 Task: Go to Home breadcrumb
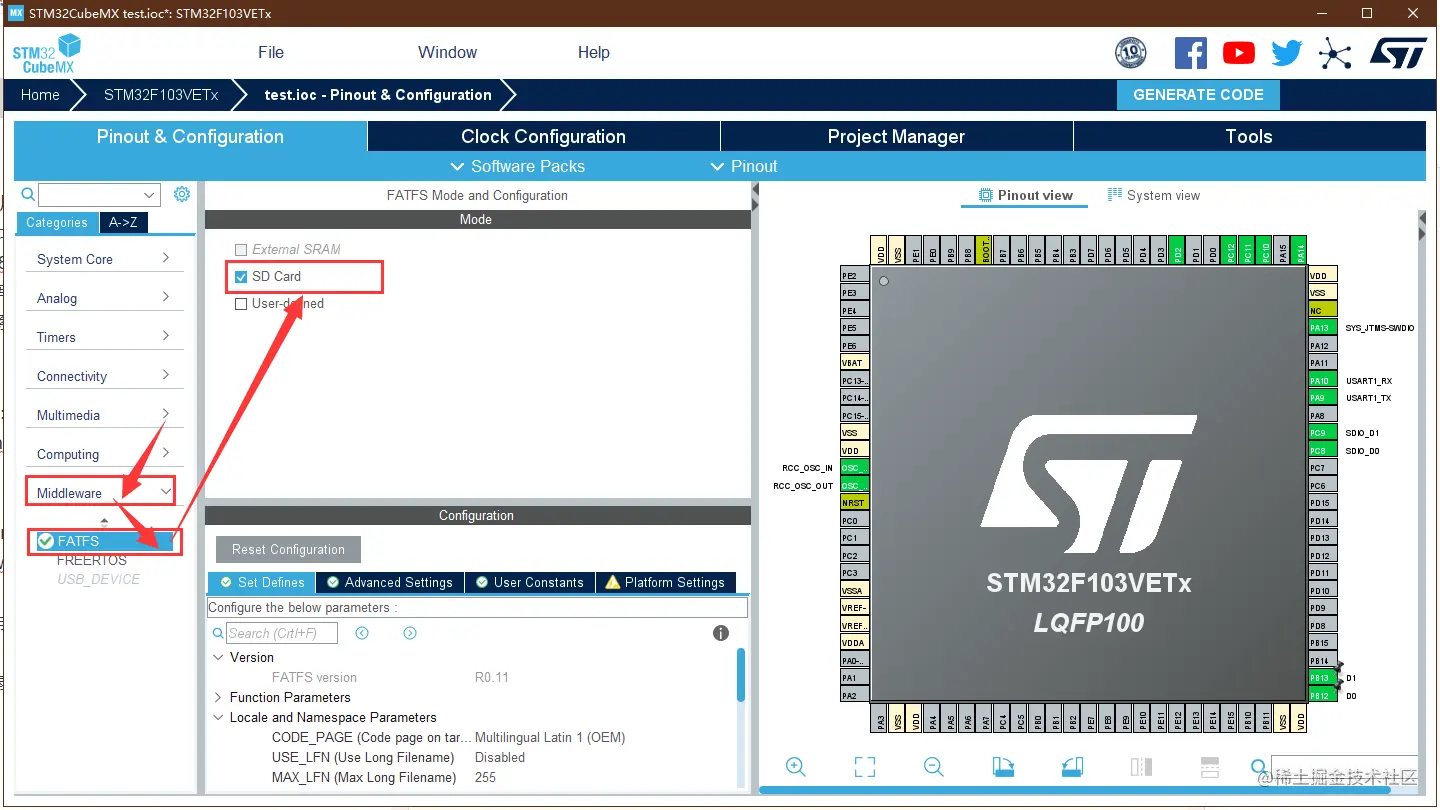[x=40, y=95]
